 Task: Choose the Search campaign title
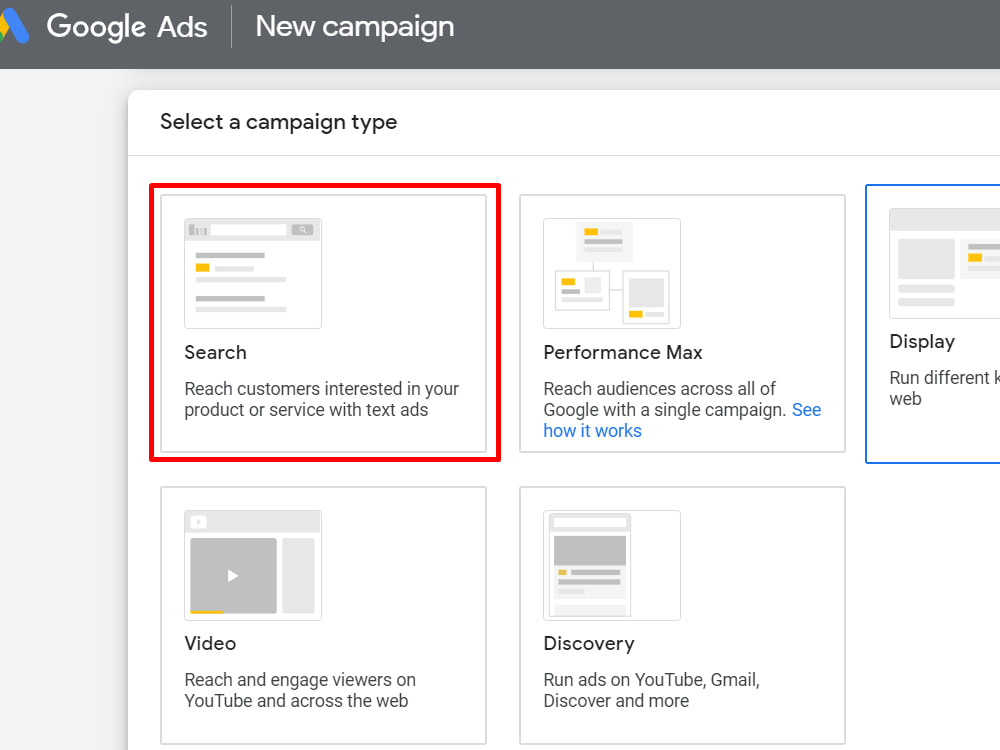click(x=216, y=352)
